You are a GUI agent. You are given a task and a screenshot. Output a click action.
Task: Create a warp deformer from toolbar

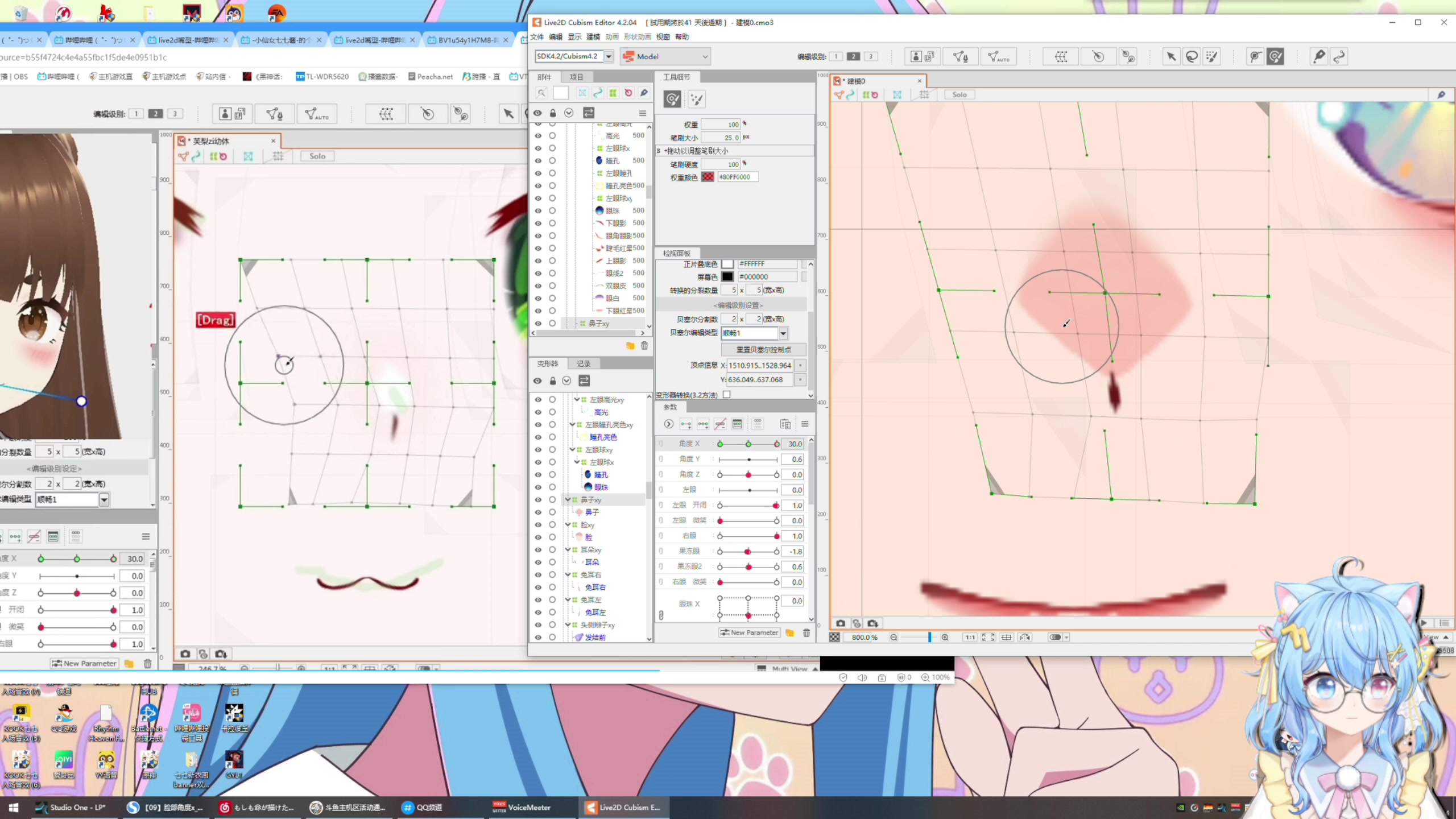pos(1061,56)
